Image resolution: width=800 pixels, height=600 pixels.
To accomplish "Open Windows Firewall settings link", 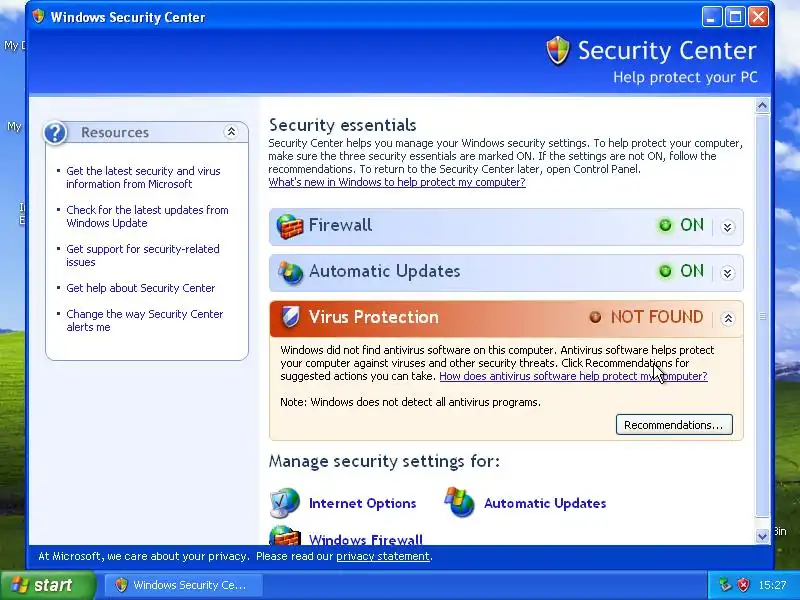I will pyautogui.click(x=366, y=539).
